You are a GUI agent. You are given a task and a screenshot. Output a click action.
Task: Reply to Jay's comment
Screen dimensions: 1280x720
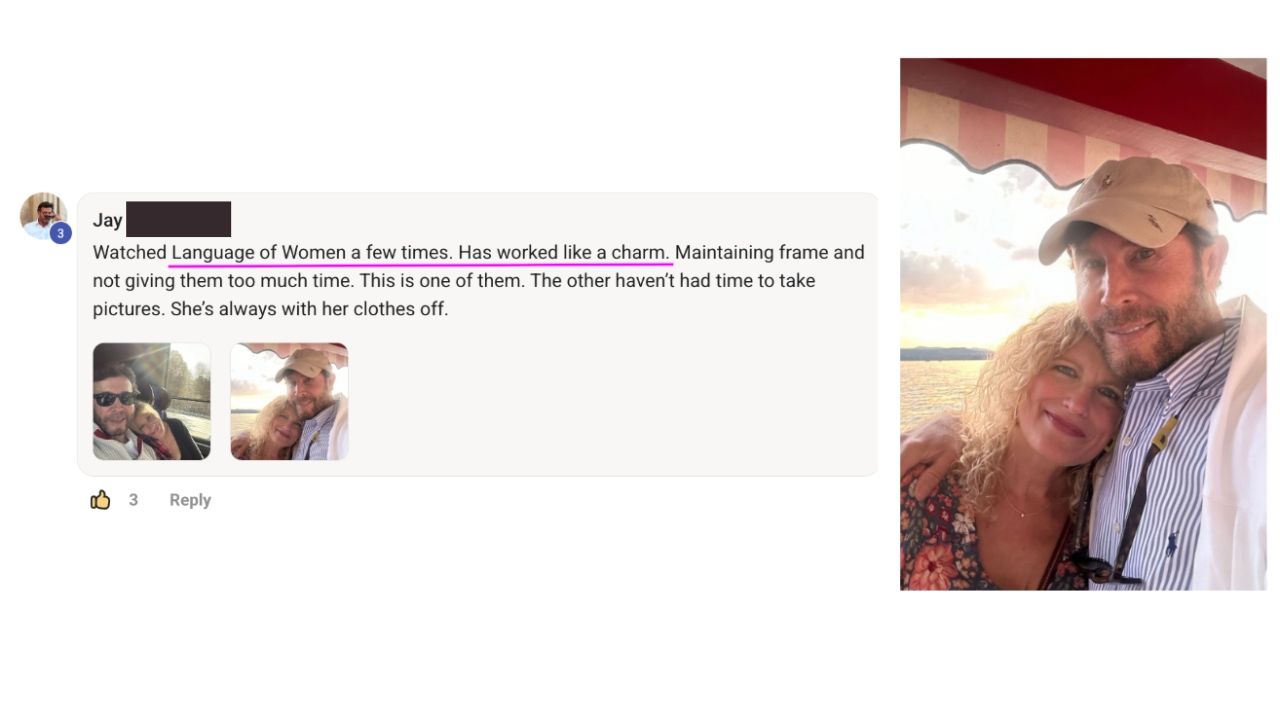(x=190, y=500)
